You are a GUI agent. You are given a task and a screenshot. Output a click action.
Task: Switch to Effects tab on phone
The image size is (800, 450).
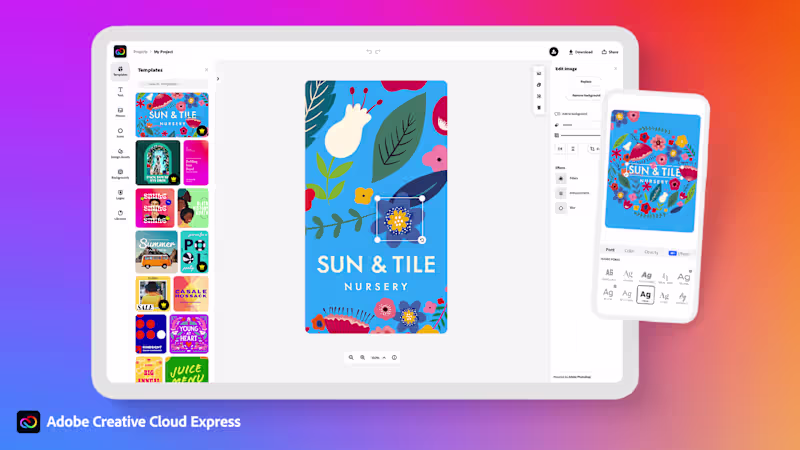coord(680,254)
